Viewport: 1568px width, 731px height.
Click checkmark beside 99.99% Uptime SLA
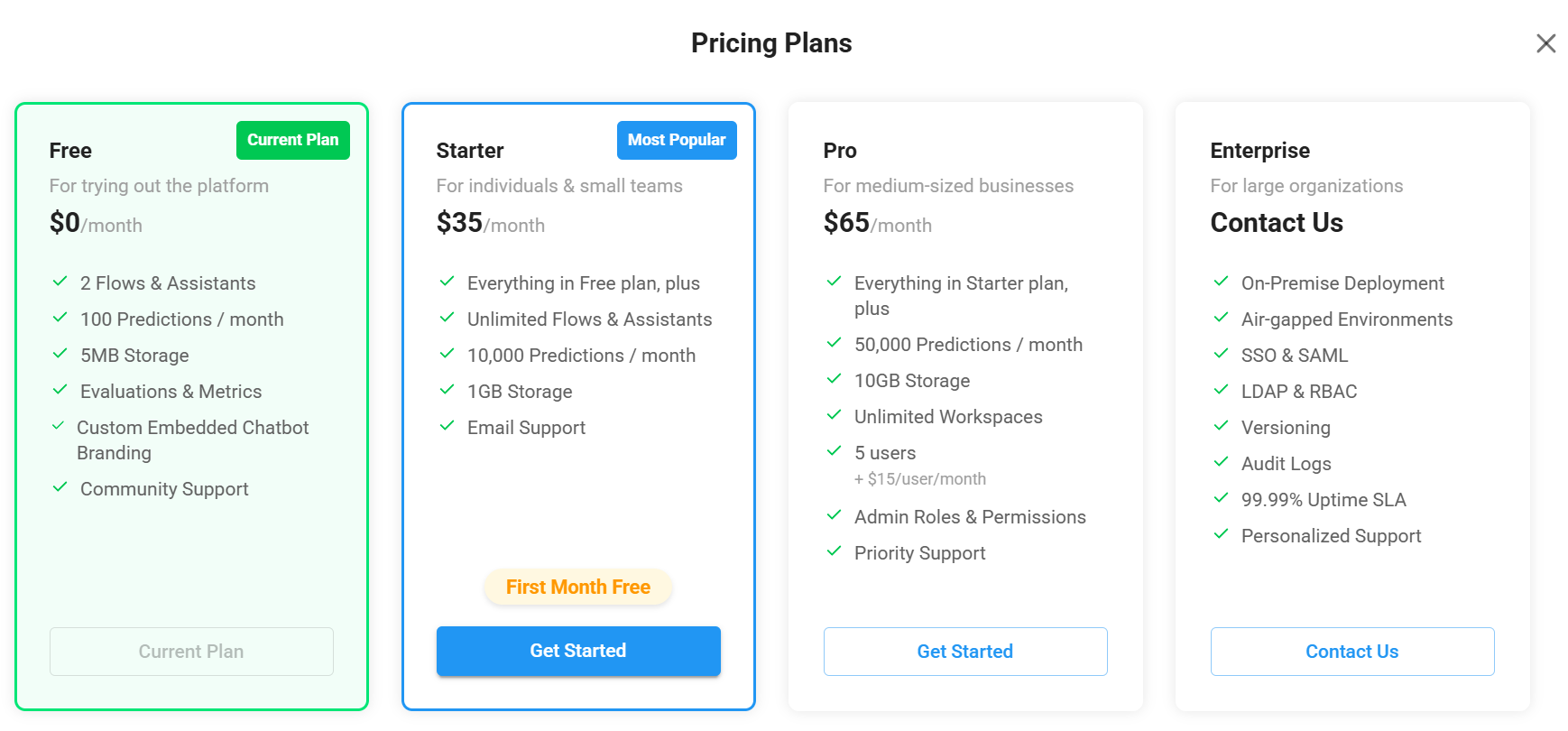point(1221,498)
